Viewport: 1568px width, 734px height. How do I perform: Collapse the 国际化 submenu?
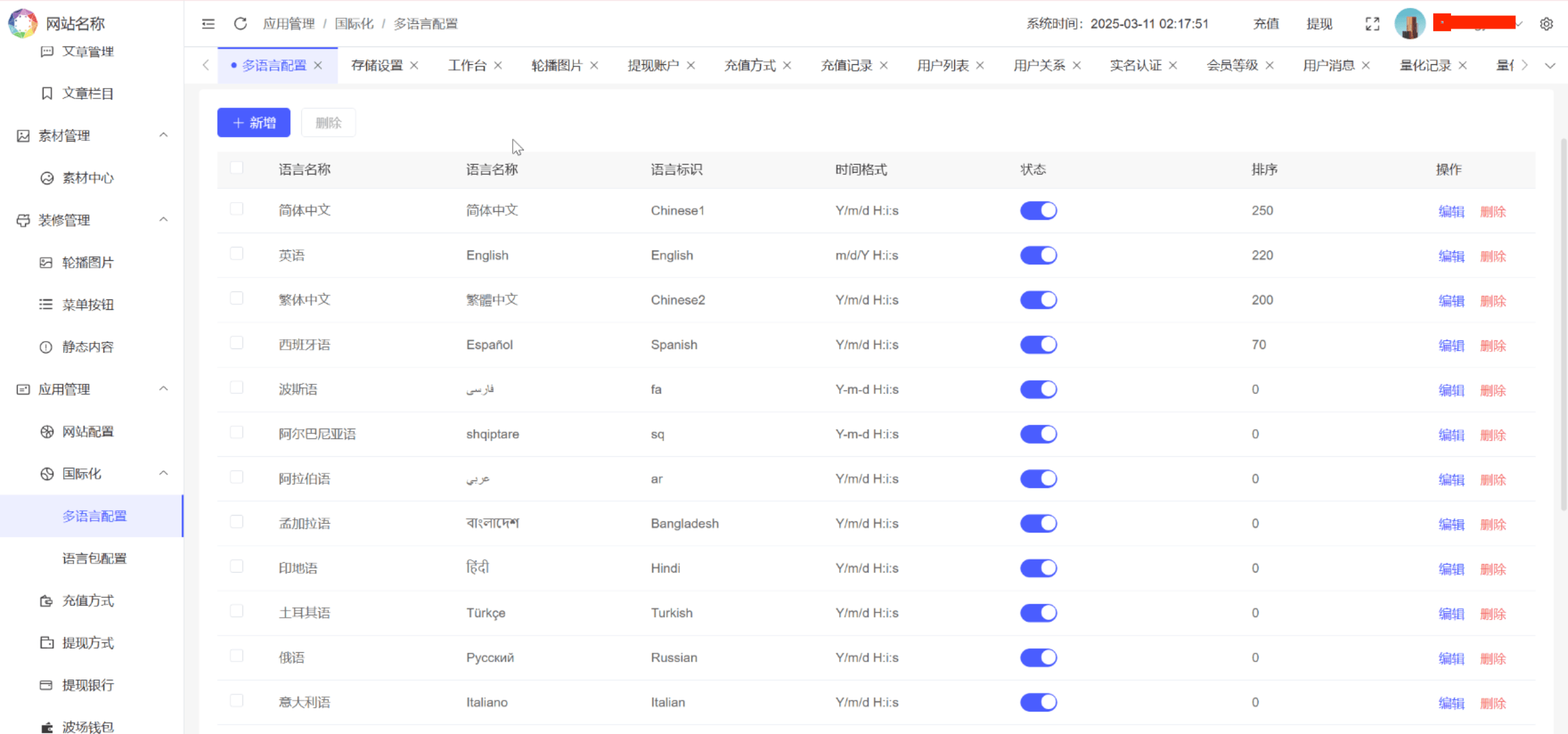click(164, 473)
